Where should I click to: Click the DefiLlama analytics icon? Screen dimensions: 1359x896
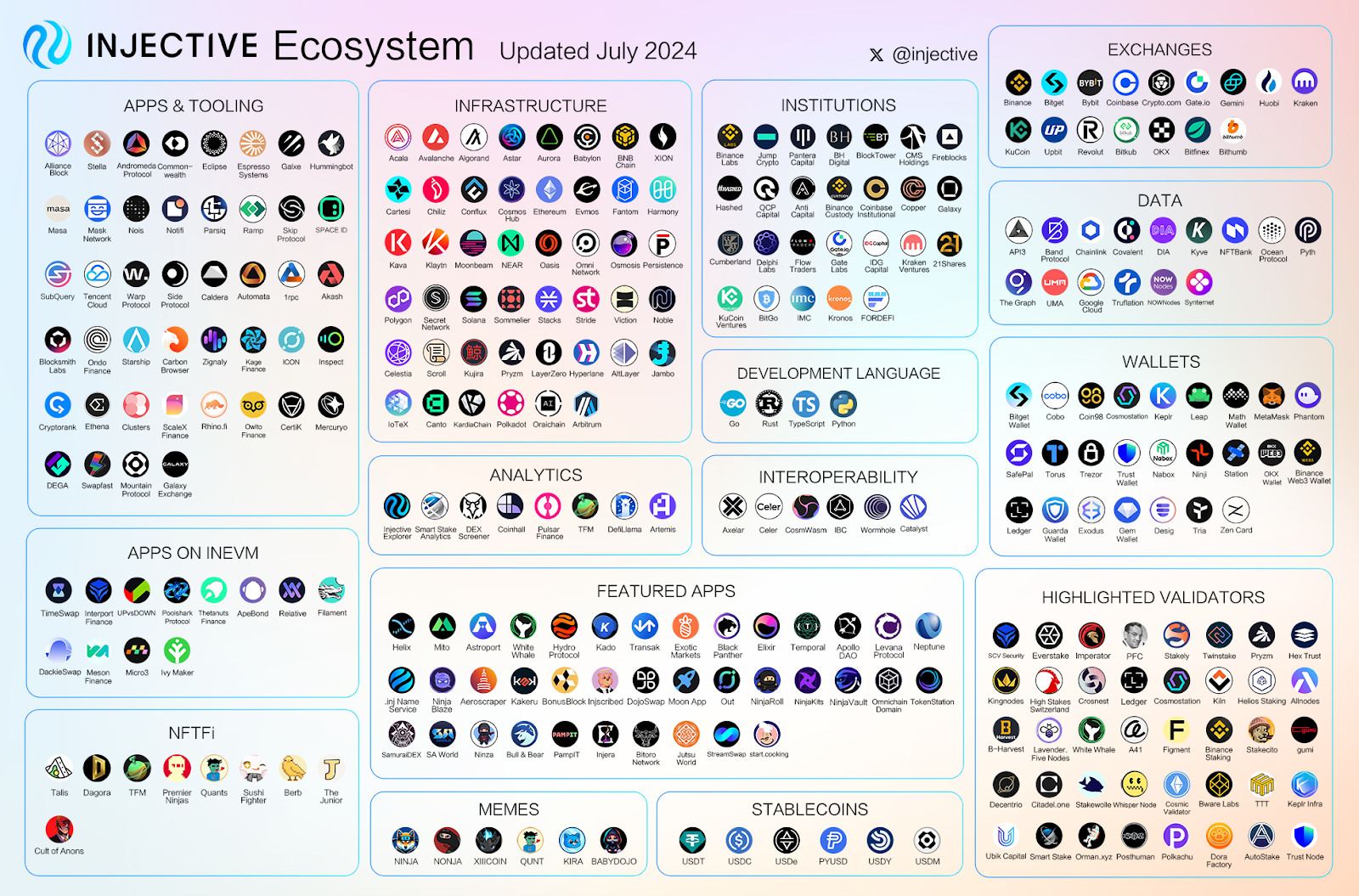tap(624, 506)
